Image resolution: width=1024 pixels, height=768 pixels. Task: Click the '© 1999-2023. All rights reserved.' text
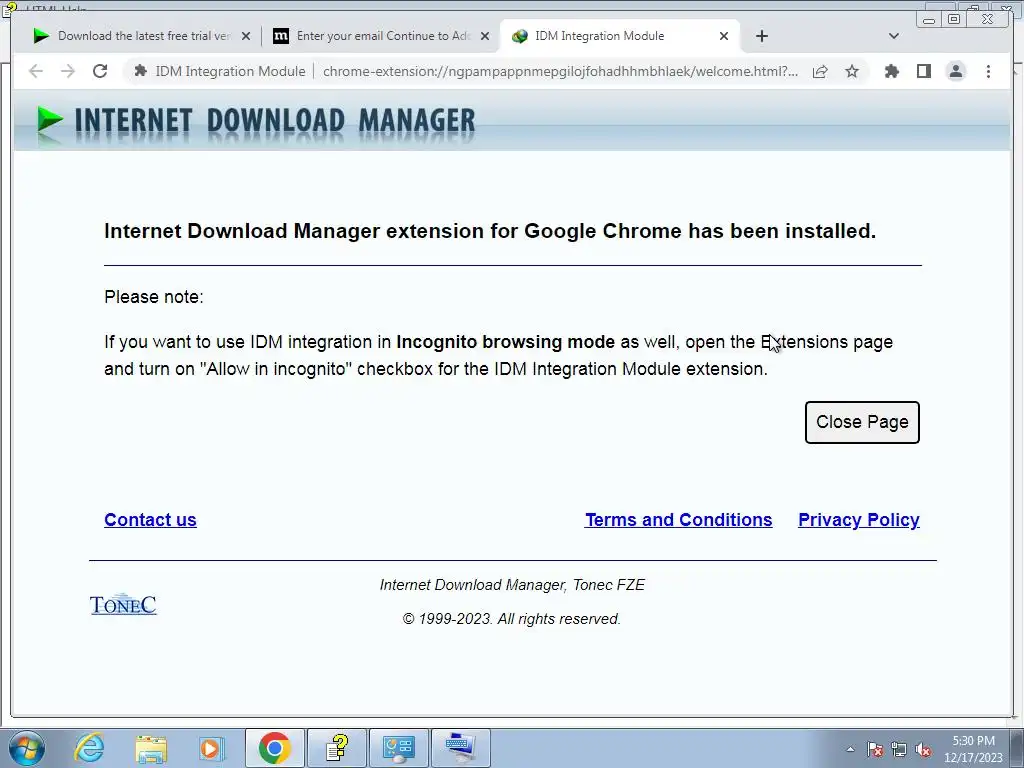511,619
